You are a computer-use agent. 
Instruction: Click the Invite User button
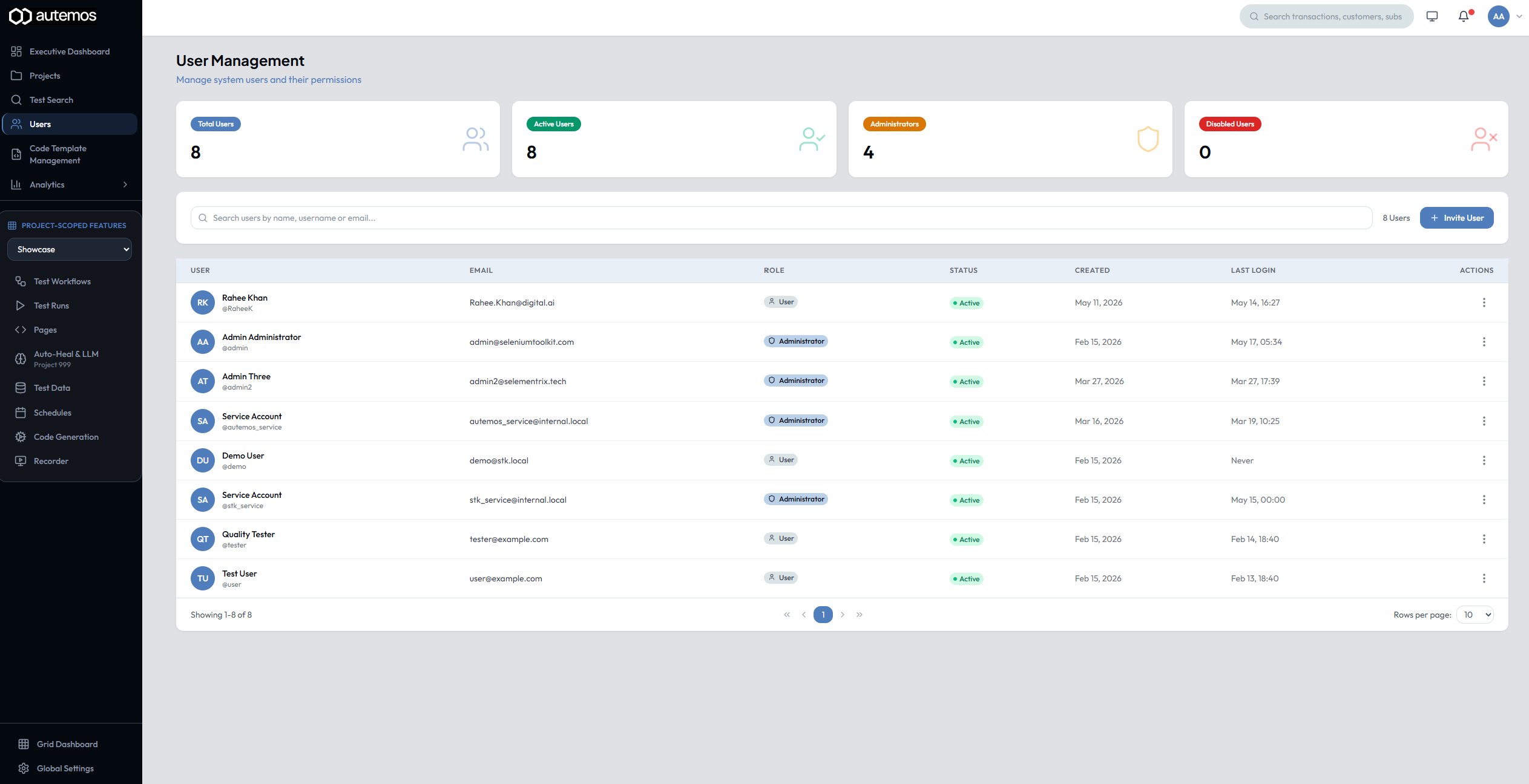coord(1456,218)
